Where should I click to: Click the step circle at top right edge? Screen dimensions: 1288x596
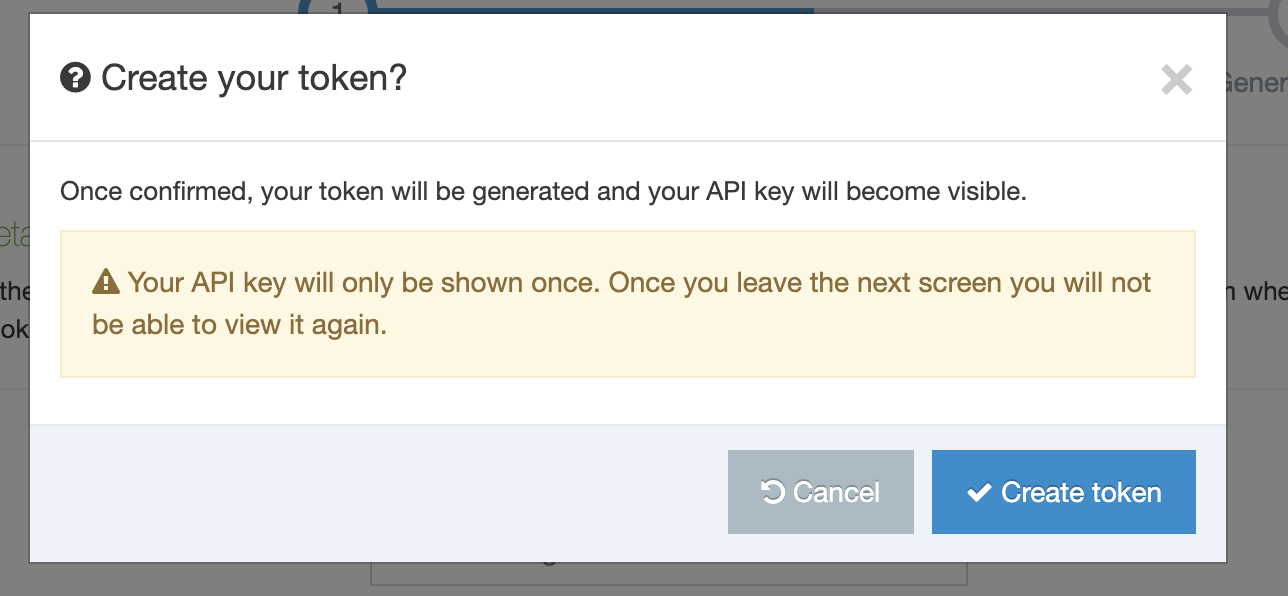[1278, 20]
